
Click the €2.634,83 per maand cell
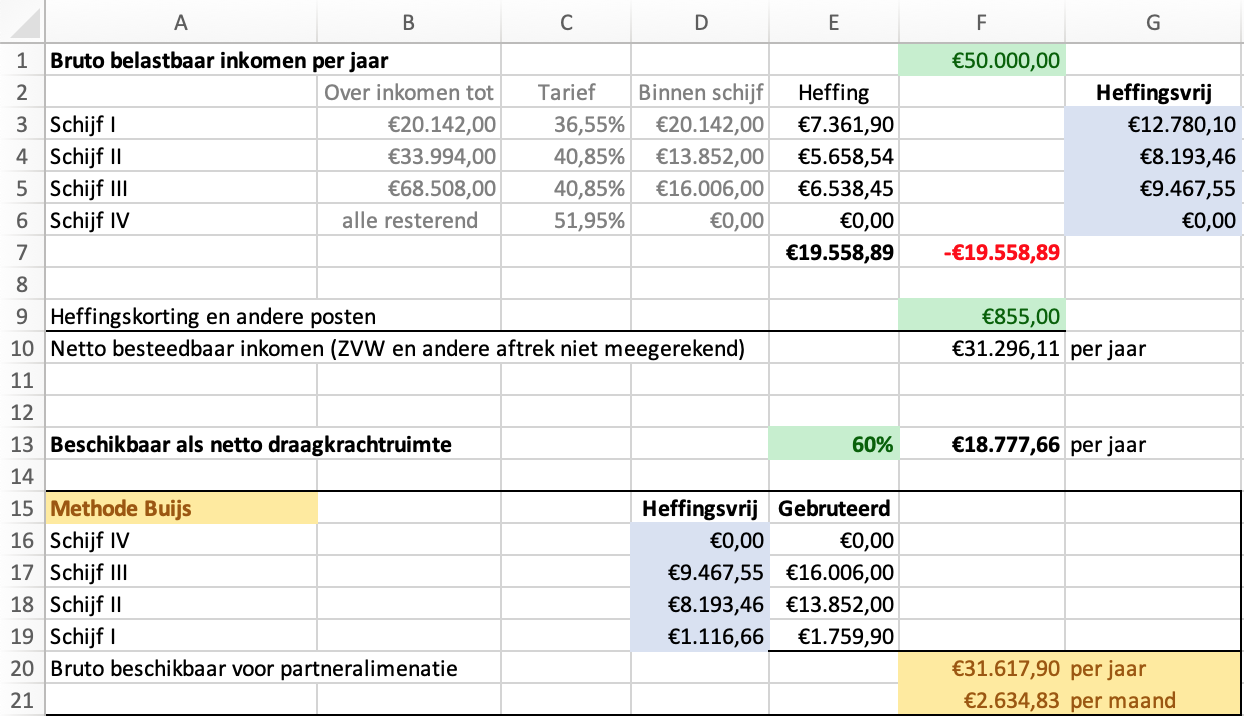981,700
